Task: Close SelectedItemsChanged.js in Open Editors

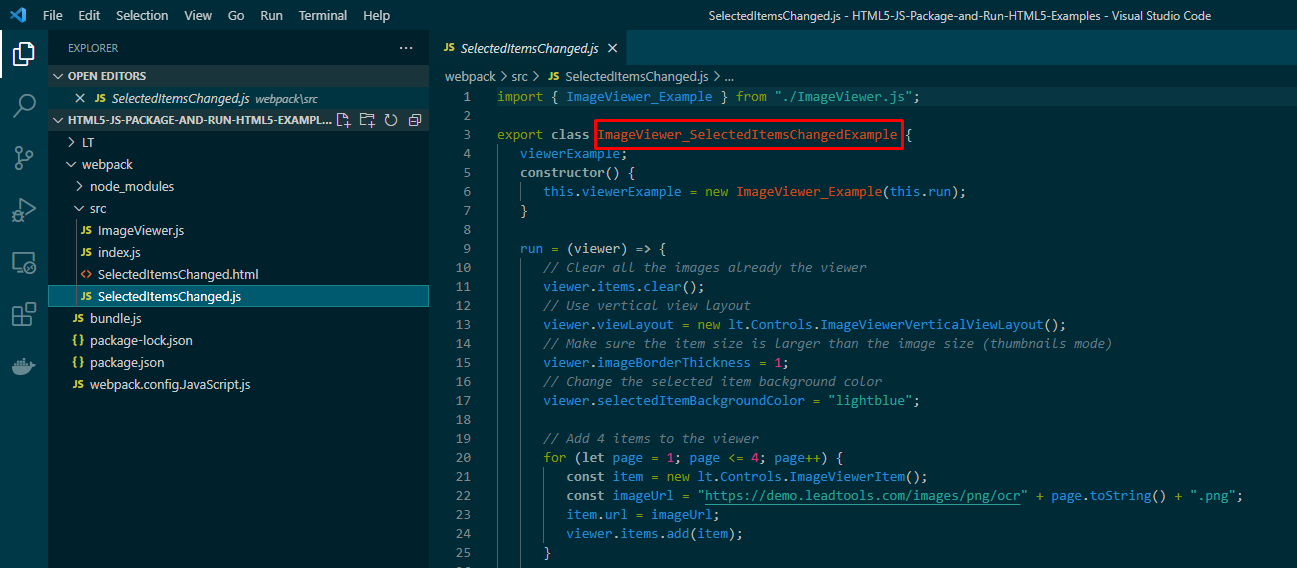Action: point(80,98)
